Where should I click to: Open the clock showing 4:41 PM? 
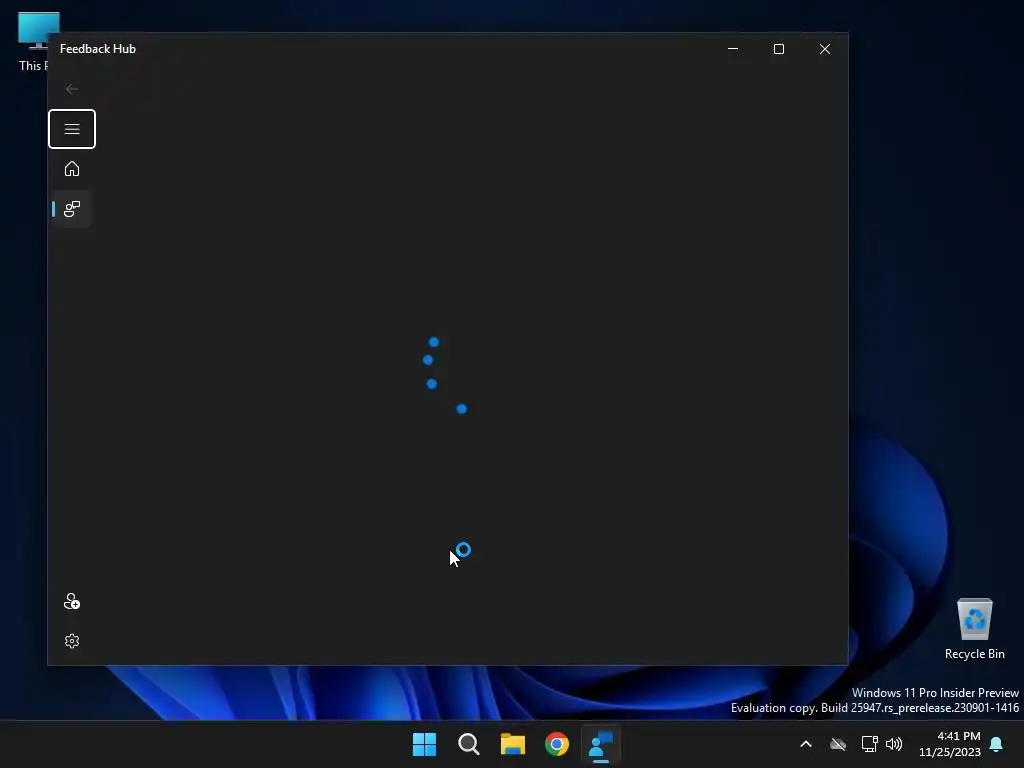point(950,744)
